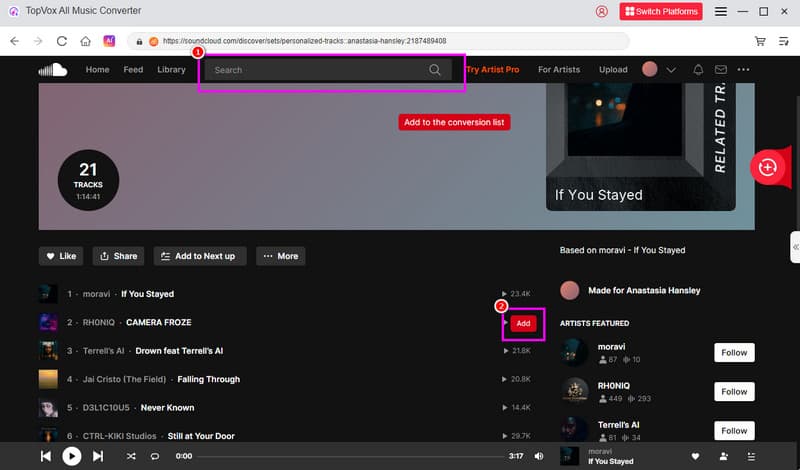Like the playing track with heart icon

(695, 456)
